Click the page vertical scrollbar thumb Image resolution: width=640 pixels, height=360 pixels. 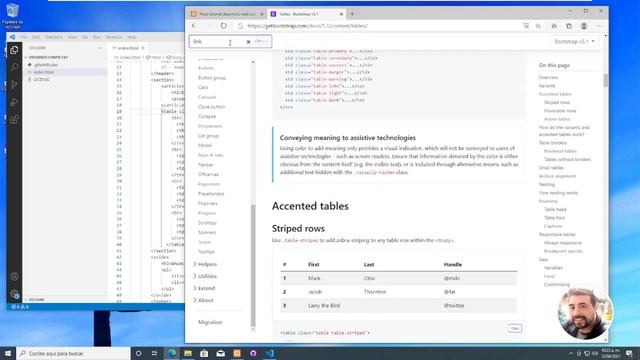pyautogui.click(x=605, y=80)
